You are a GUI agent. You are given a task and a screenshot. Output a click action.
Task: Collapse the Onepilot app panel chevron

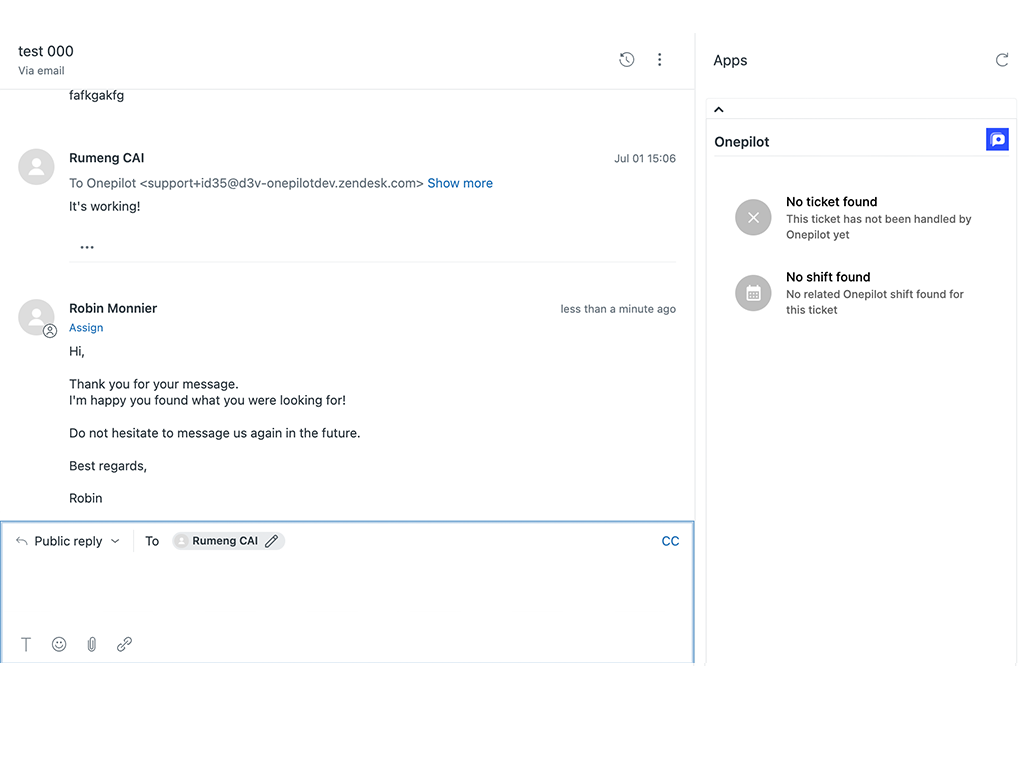pyautogui.click(x=719, y=110)
